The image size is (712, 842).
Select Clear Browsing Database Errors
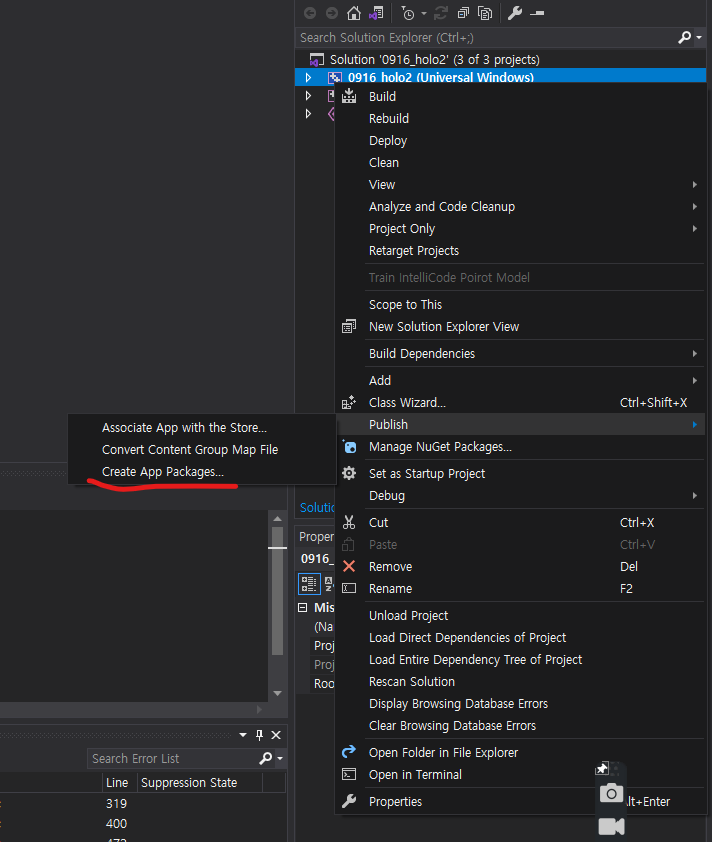(x=452, y=725)
